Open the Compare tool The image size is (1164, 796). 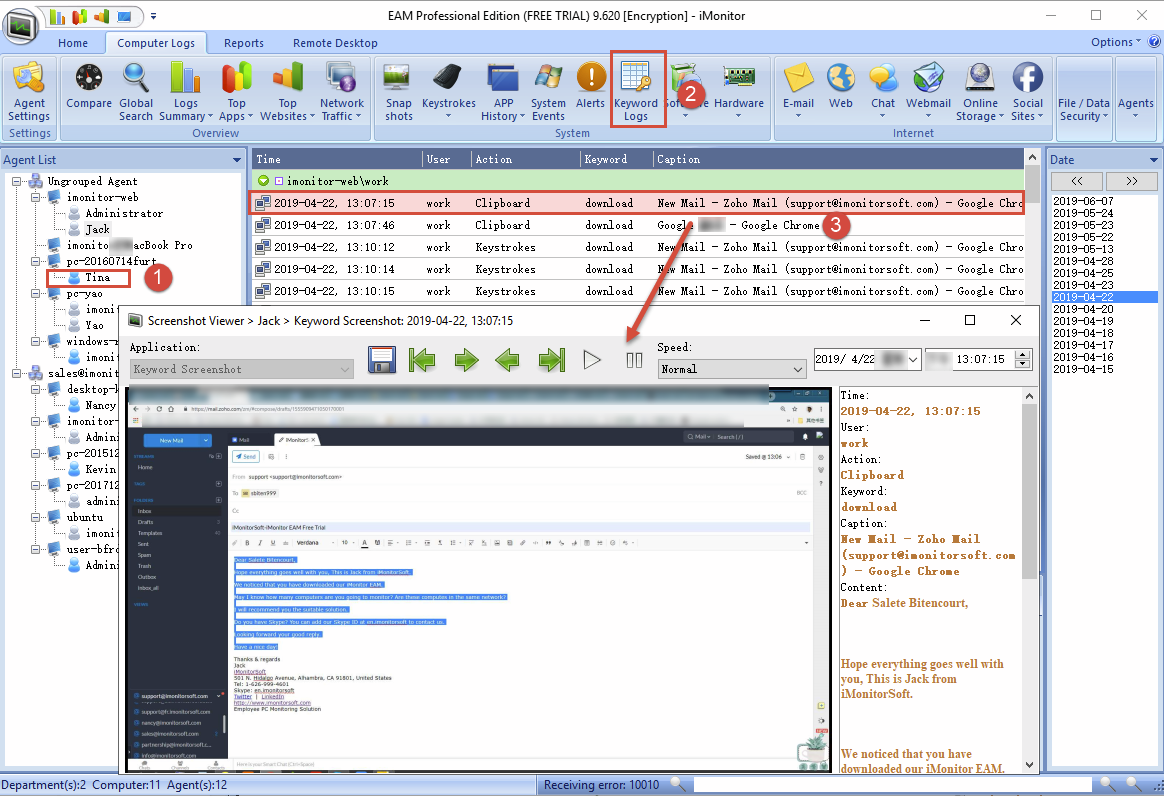tap(88, 86)
